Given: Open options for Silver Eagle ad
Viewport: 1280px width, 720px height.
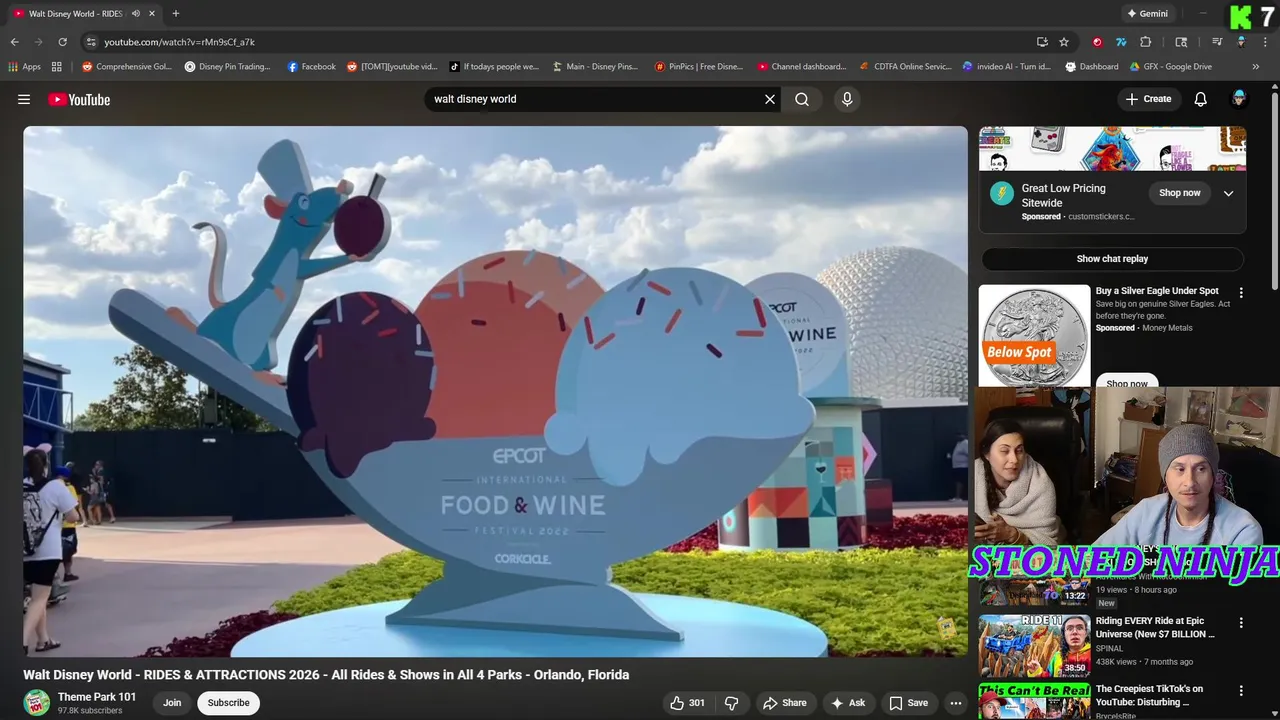Looking at the screenshot, I should coord(1241,293).
